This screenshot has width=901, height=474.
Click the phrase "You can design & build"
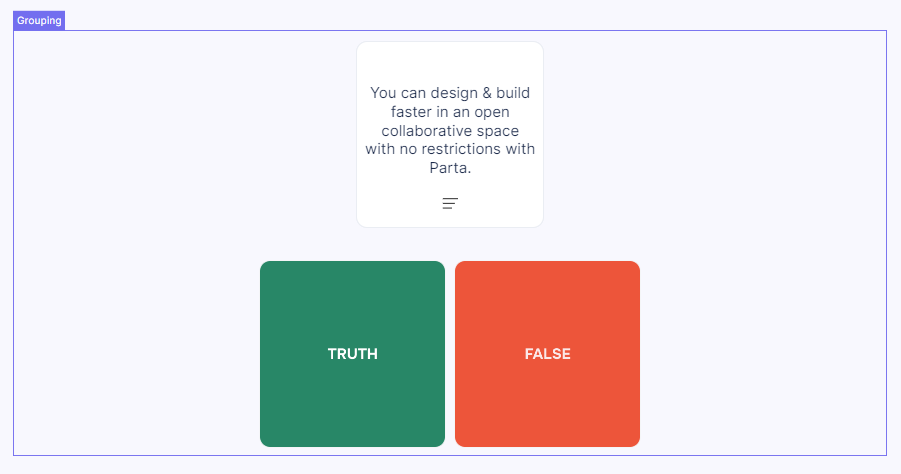(450, 93)
